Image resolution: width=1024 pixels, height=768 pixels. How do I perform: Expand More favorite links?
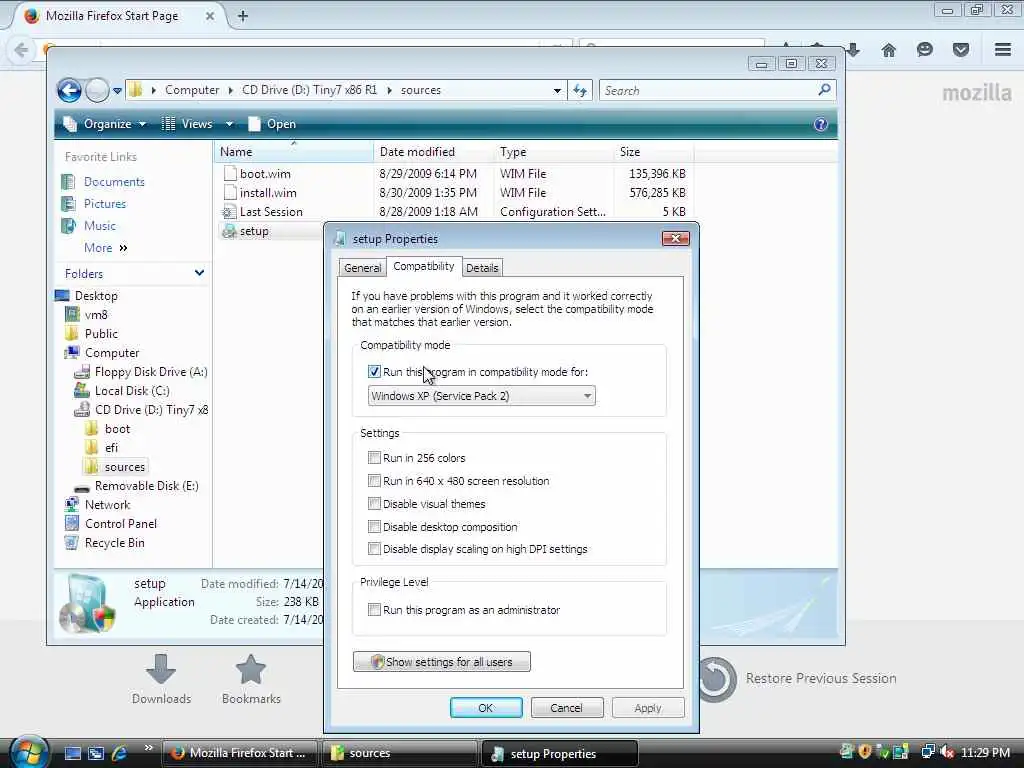tap(105, 248)
